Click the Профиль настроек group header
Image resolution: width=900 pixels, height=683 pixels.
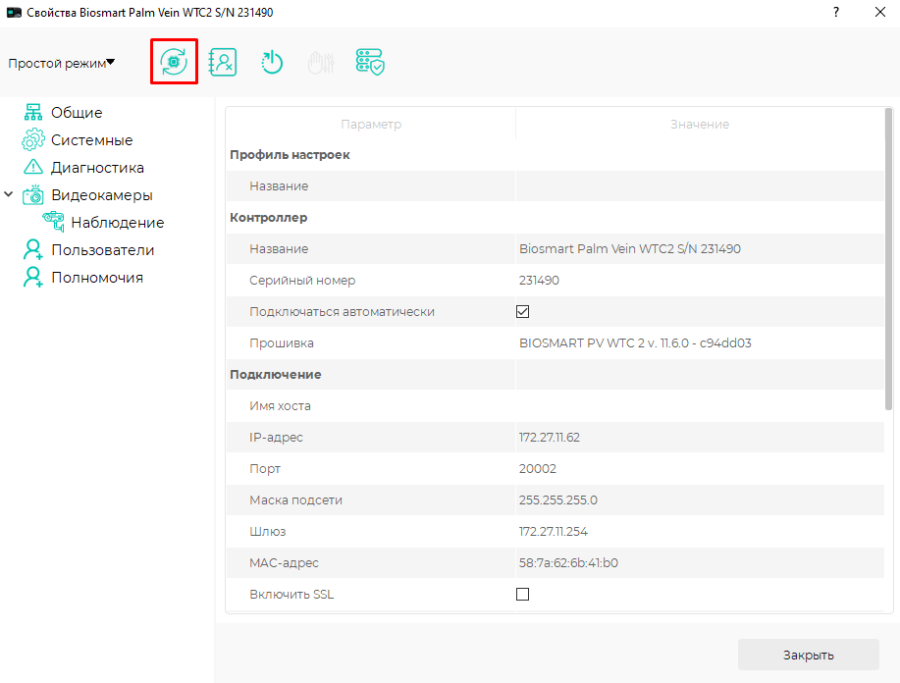[290, 155]
